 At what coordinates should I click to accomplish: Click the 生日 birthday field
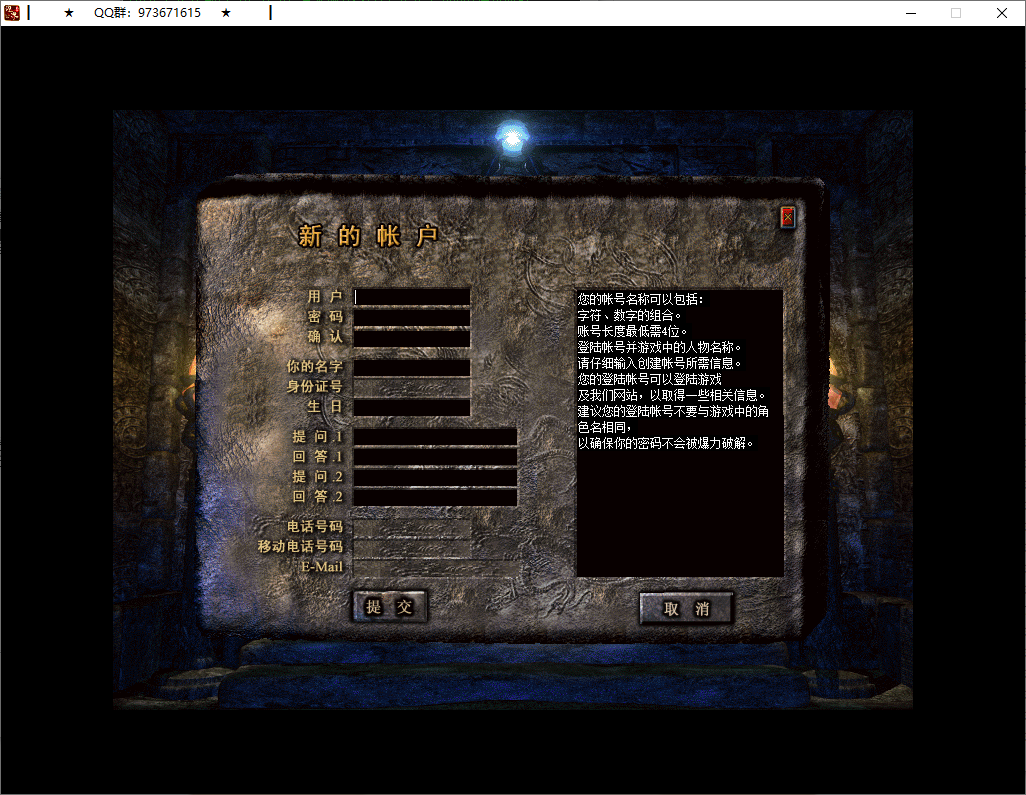(412, 407)
